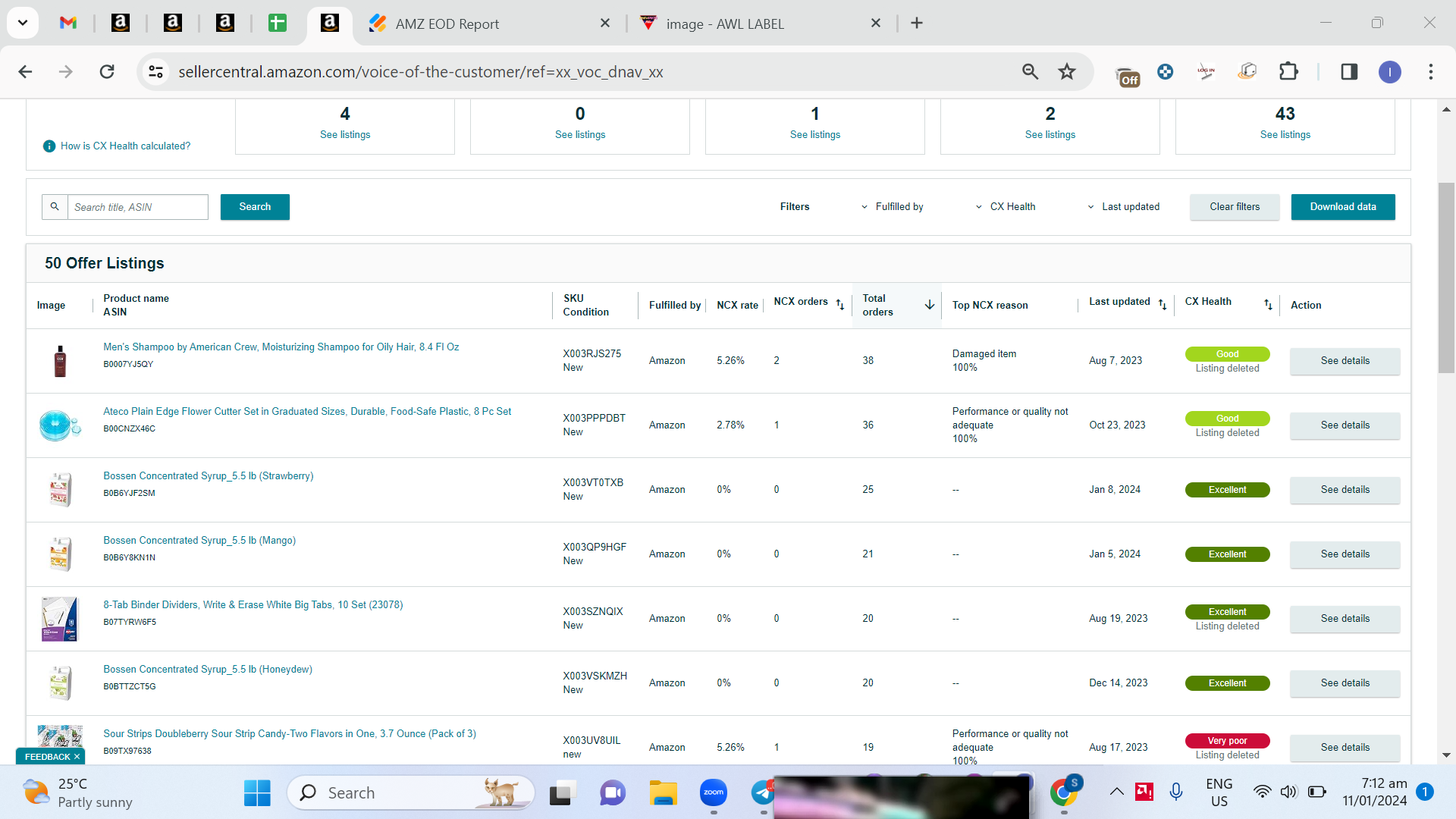Open the Windows Start menu
This screenshot has height=819, width=1456.
257,793
